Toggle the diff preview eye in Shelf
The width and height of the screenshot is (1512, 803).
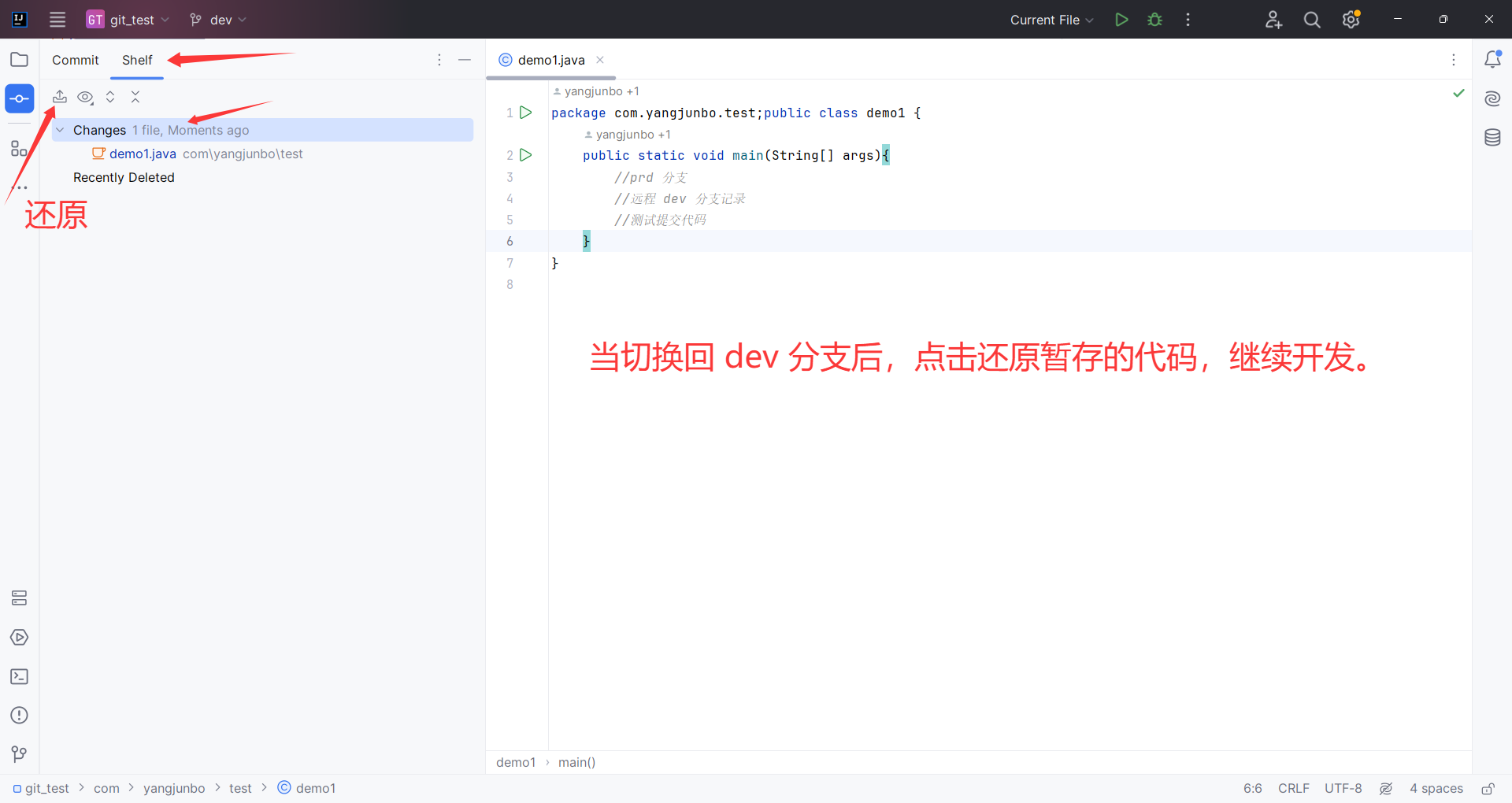85,97
